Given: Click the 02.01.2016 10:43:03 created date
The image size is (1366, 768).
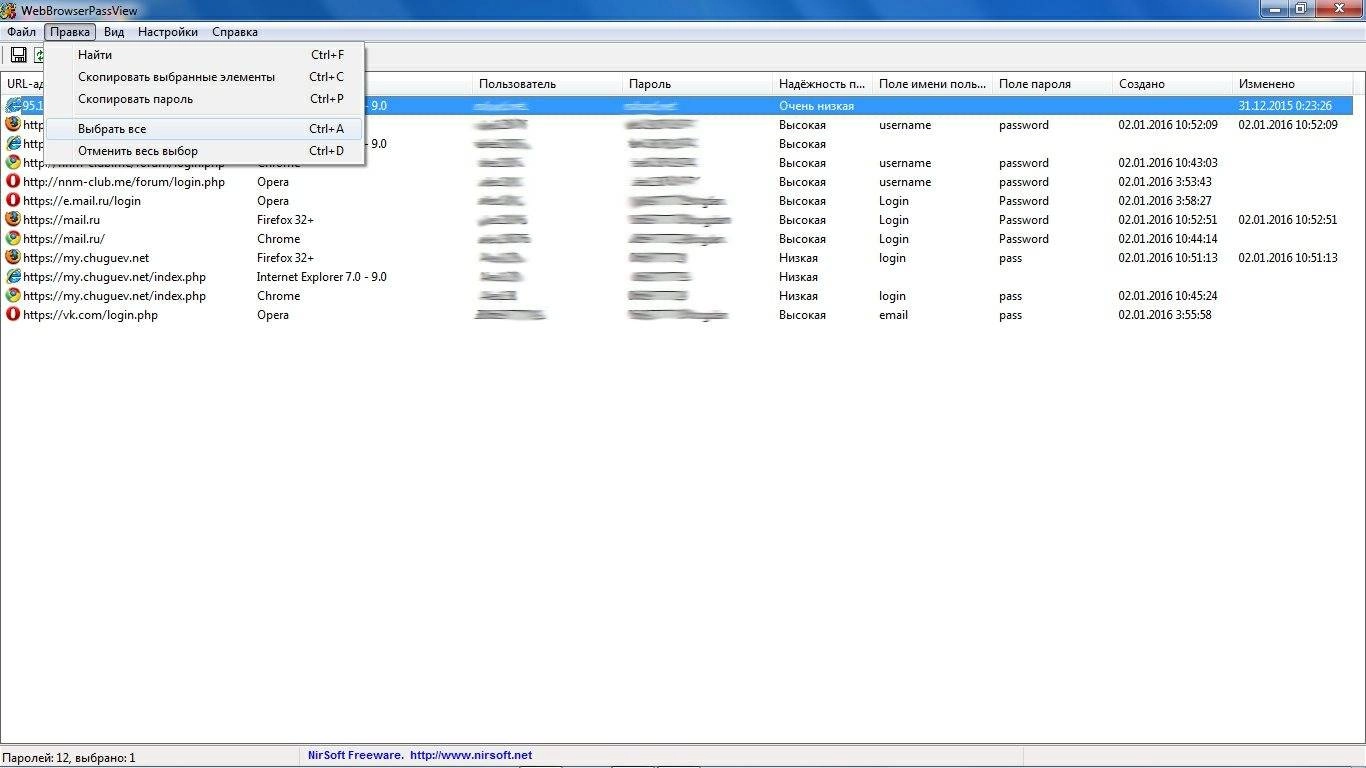Looking at the screenshot, I should (1168, 163).
